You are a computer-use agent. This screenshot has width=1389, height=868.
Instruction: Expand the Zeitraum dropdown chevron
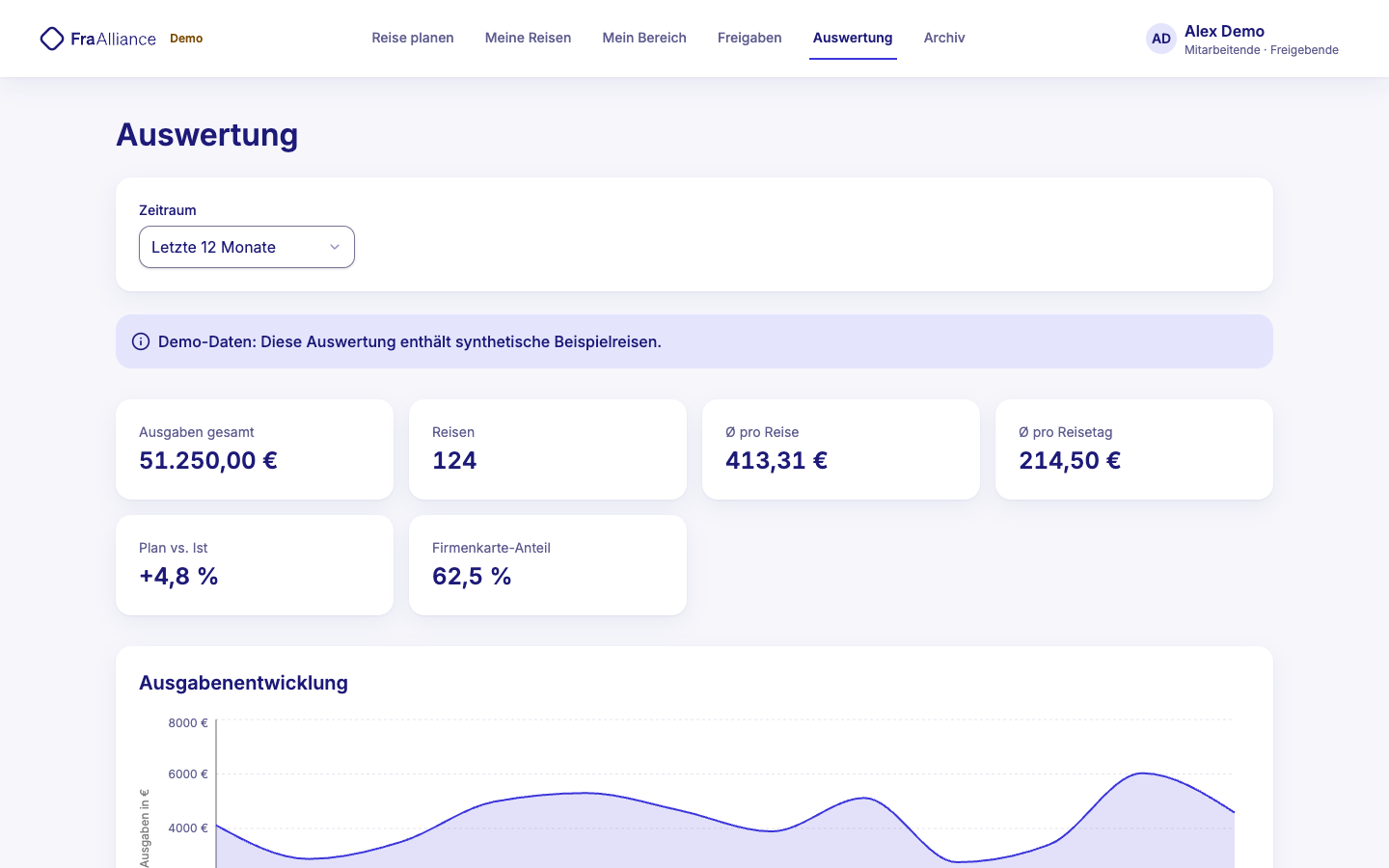[x=335, y=247]
